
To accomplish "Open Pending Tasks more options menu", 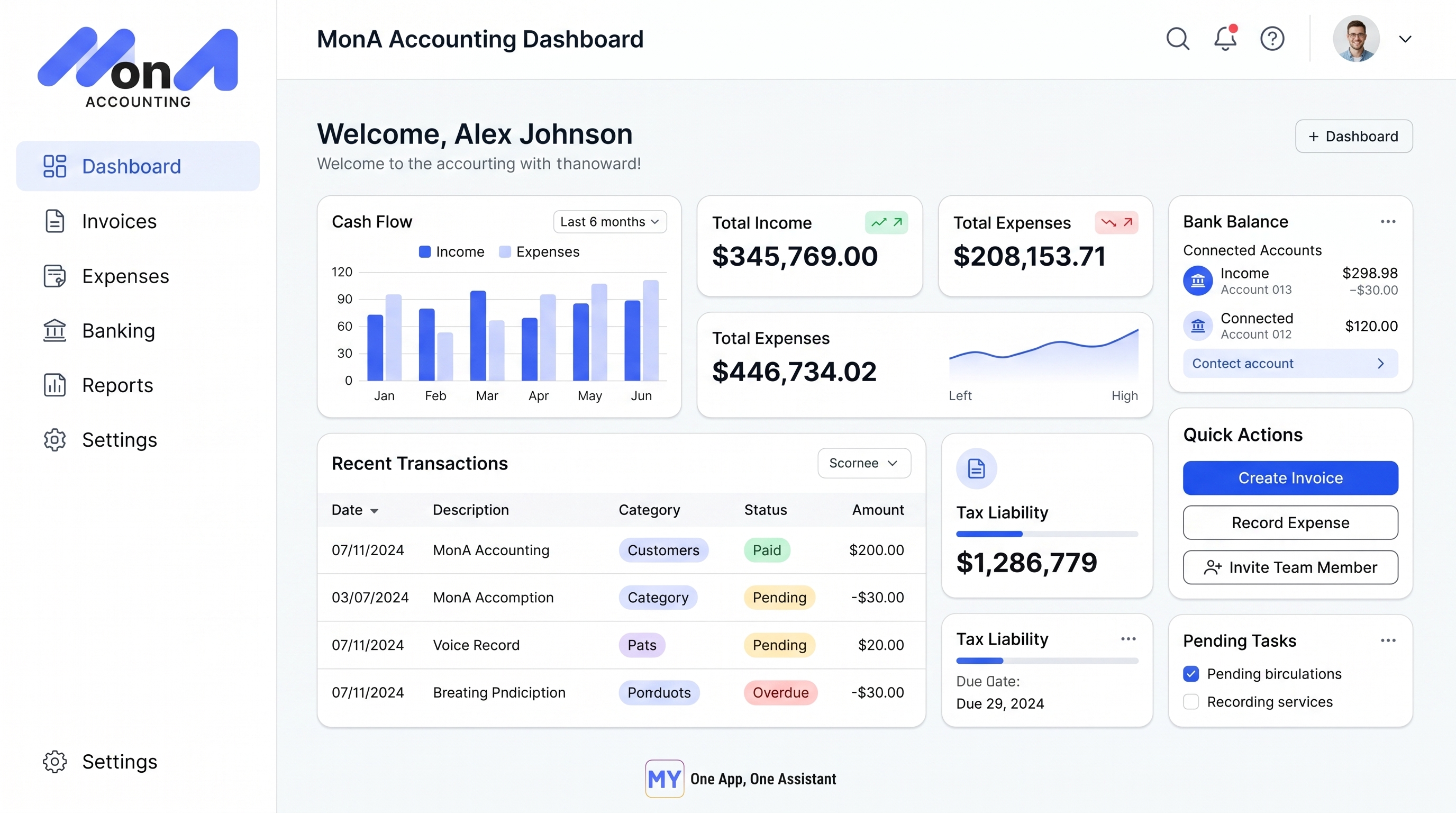I will click(1388, 640).
